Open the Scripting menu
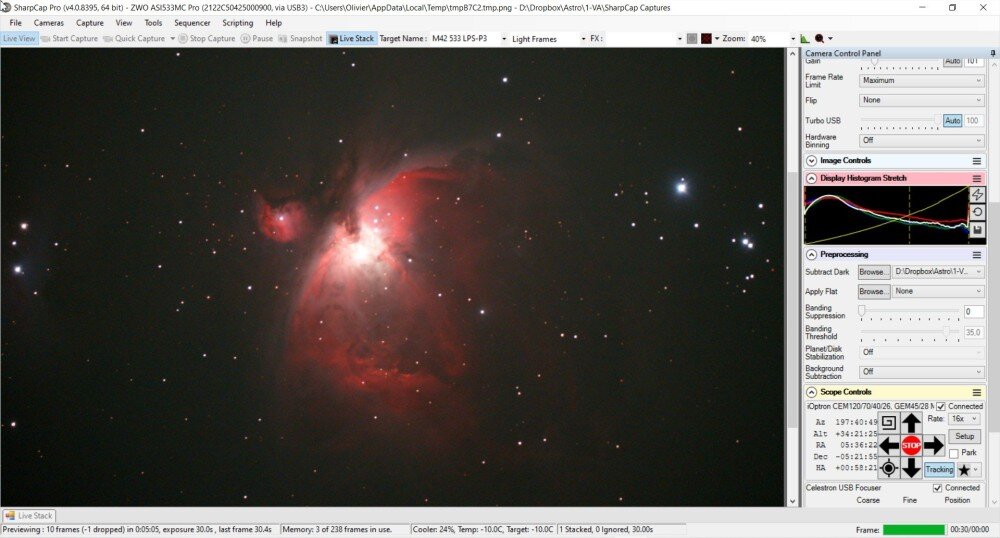This screenshot has width=1000, height=538. pos(237,23)
